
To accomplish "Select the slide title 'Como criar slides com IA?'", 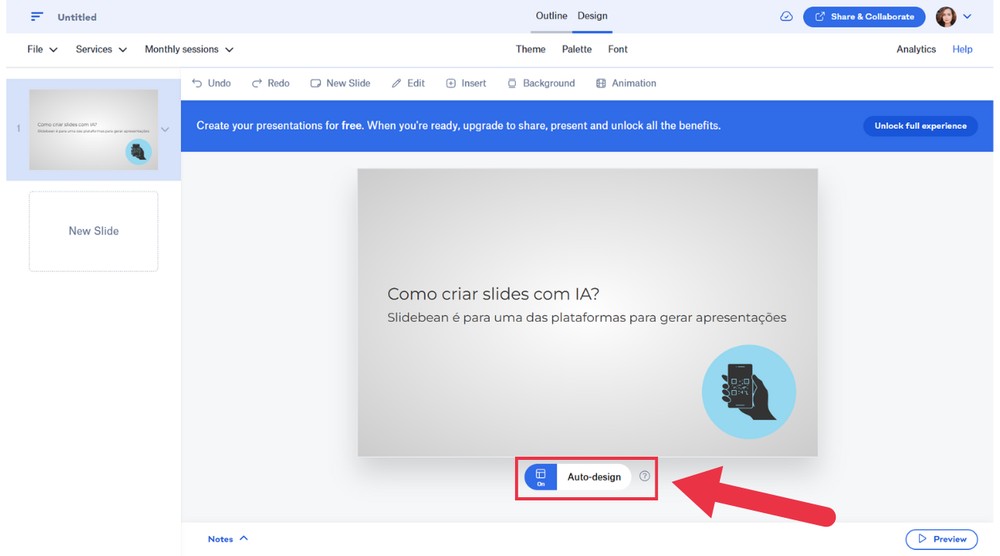I will tap(493, 294).
